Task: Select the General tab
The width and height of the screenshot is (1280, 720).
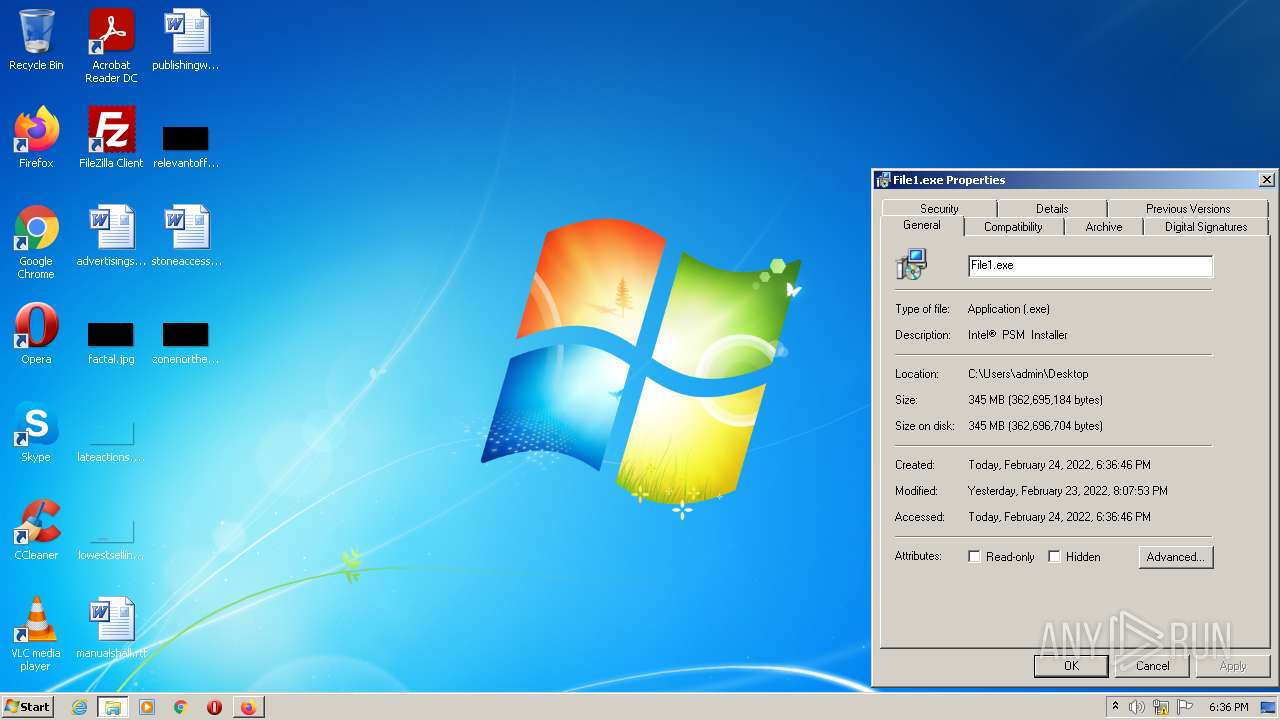Action: click(922, 226)
